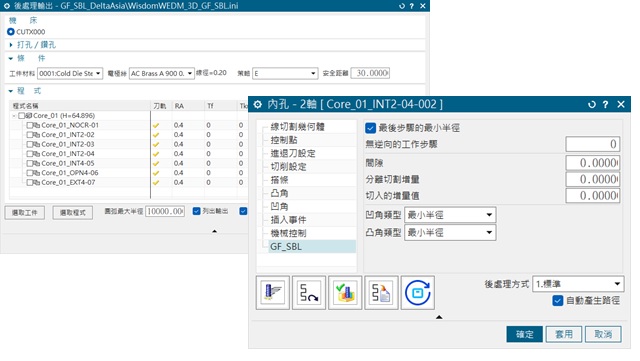Click the 取消 button
640x361 pixels.
[x=603, y=334]
